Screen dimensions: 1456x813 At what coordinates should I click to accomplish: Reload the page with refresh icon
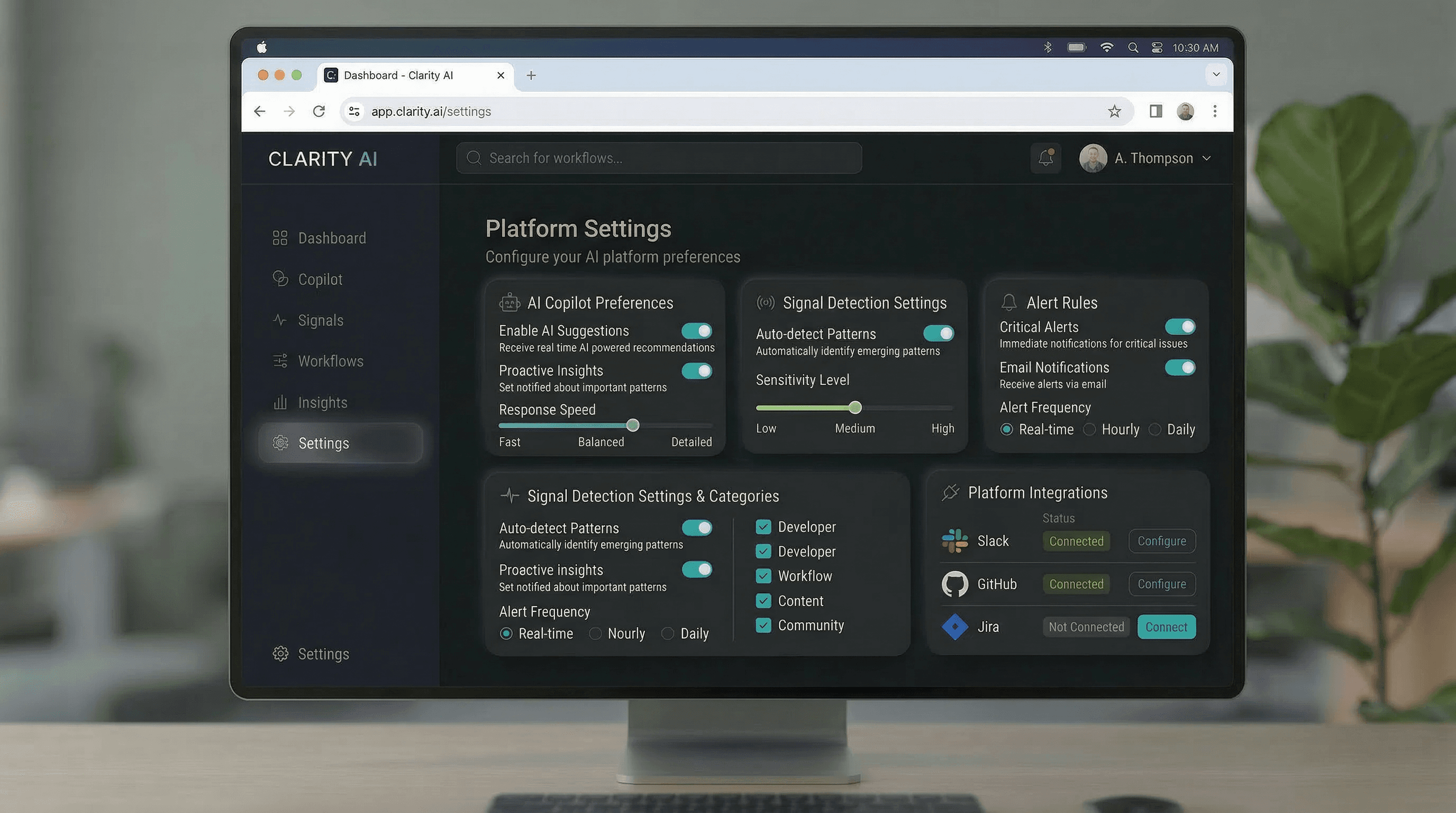click(319, 111)
